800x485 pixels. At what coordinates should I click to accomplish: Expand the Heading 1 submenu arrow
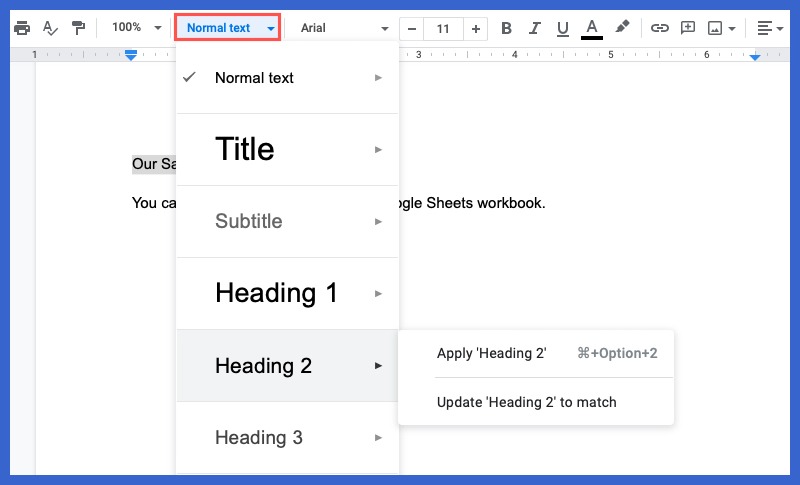point(378,293)
